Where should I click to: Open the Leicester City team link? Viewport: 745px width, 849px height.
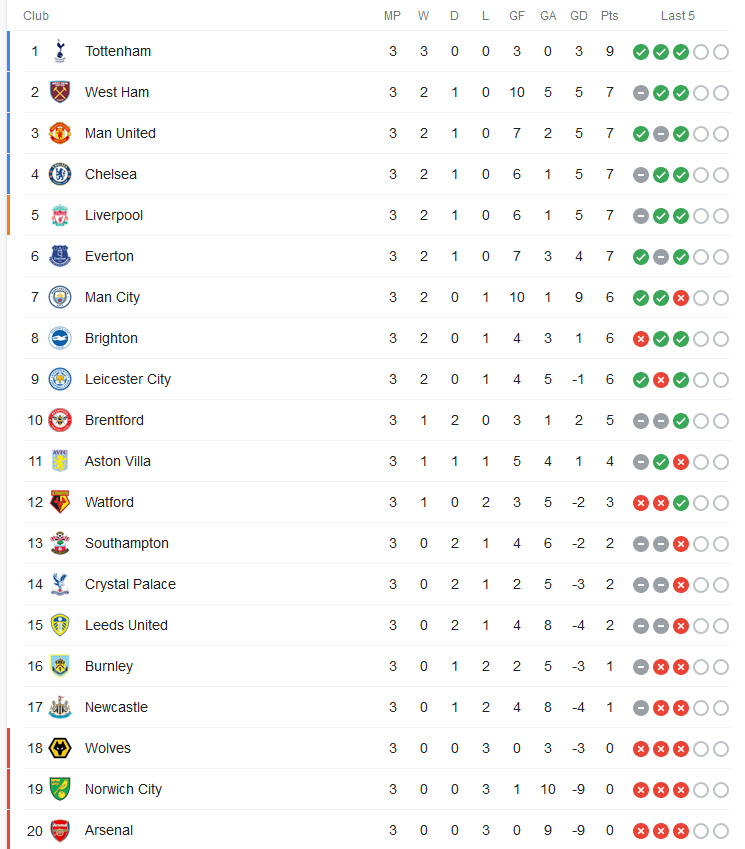[x=128, y=380]
